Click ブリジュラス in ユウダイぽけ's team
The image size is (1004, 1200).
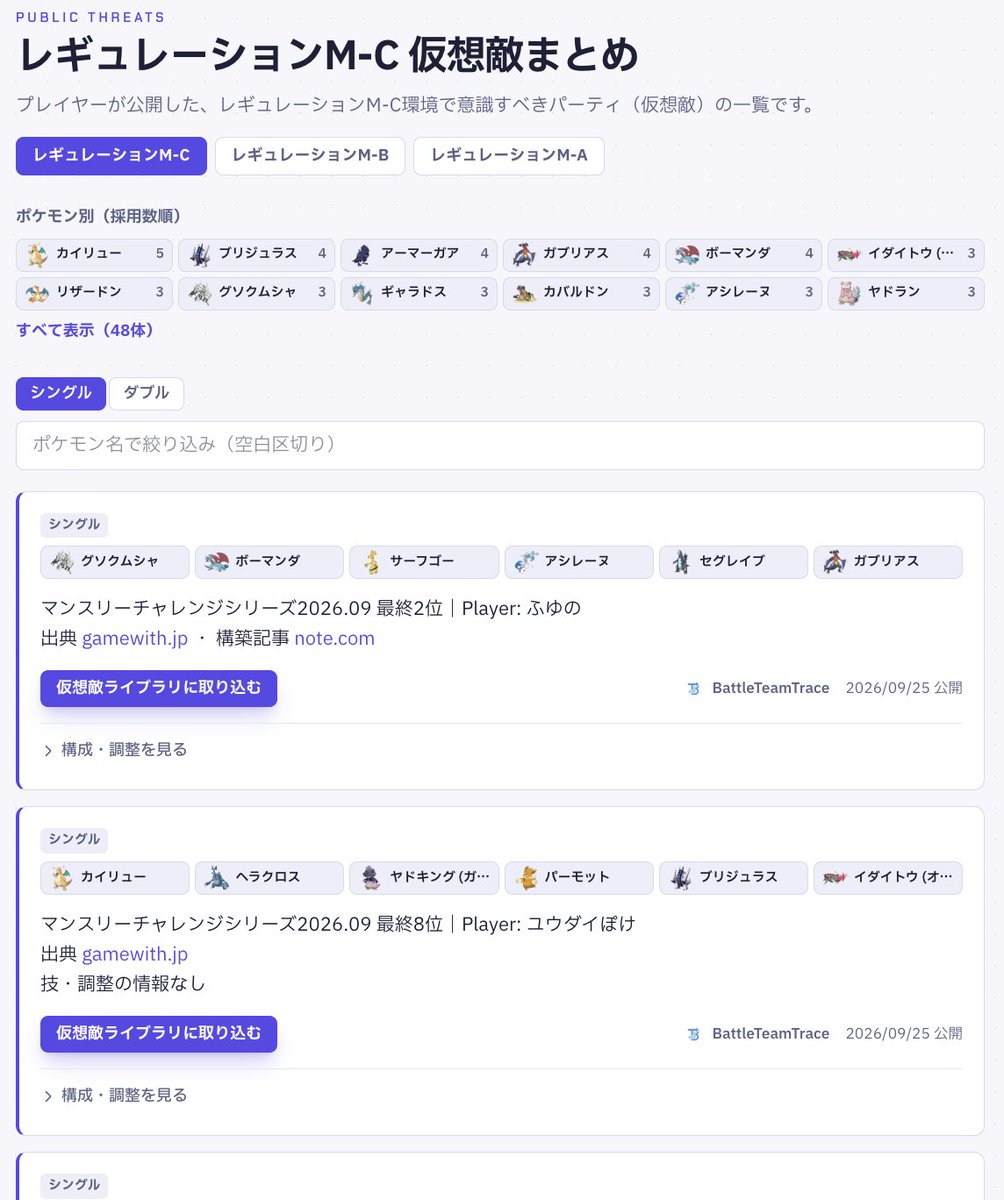tap(733, 878)
